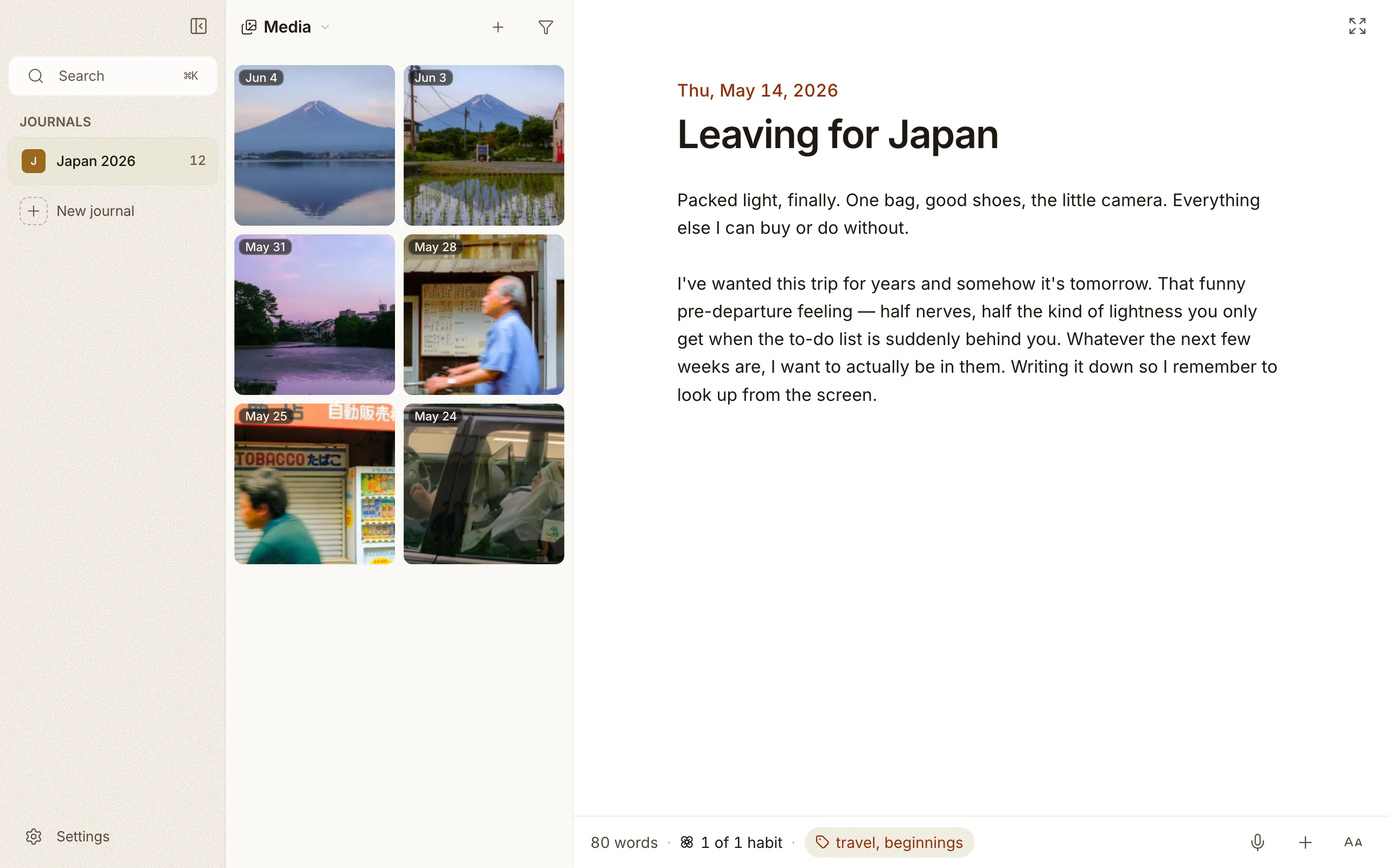Open the travel, beginnings tag pill
Screen dimensions: 1389x868
coord(889,842)
